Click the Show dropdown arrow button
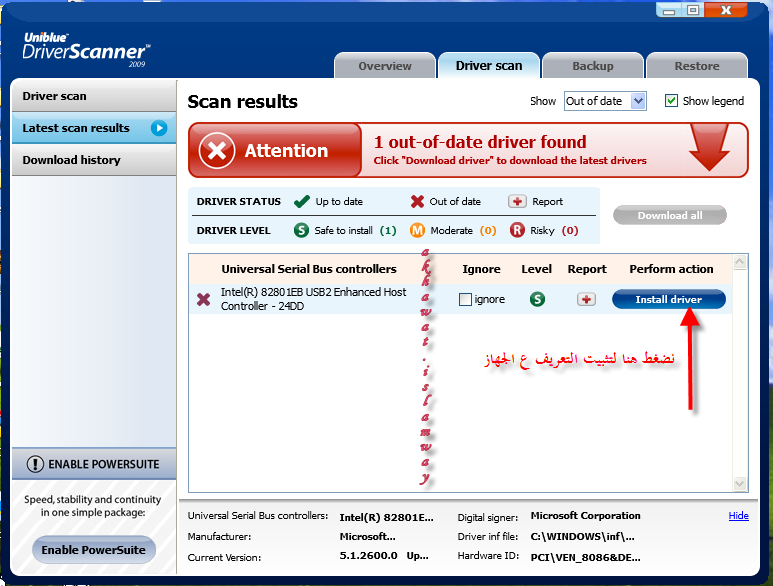Screen dimensions: 773x586 (638, 101)
